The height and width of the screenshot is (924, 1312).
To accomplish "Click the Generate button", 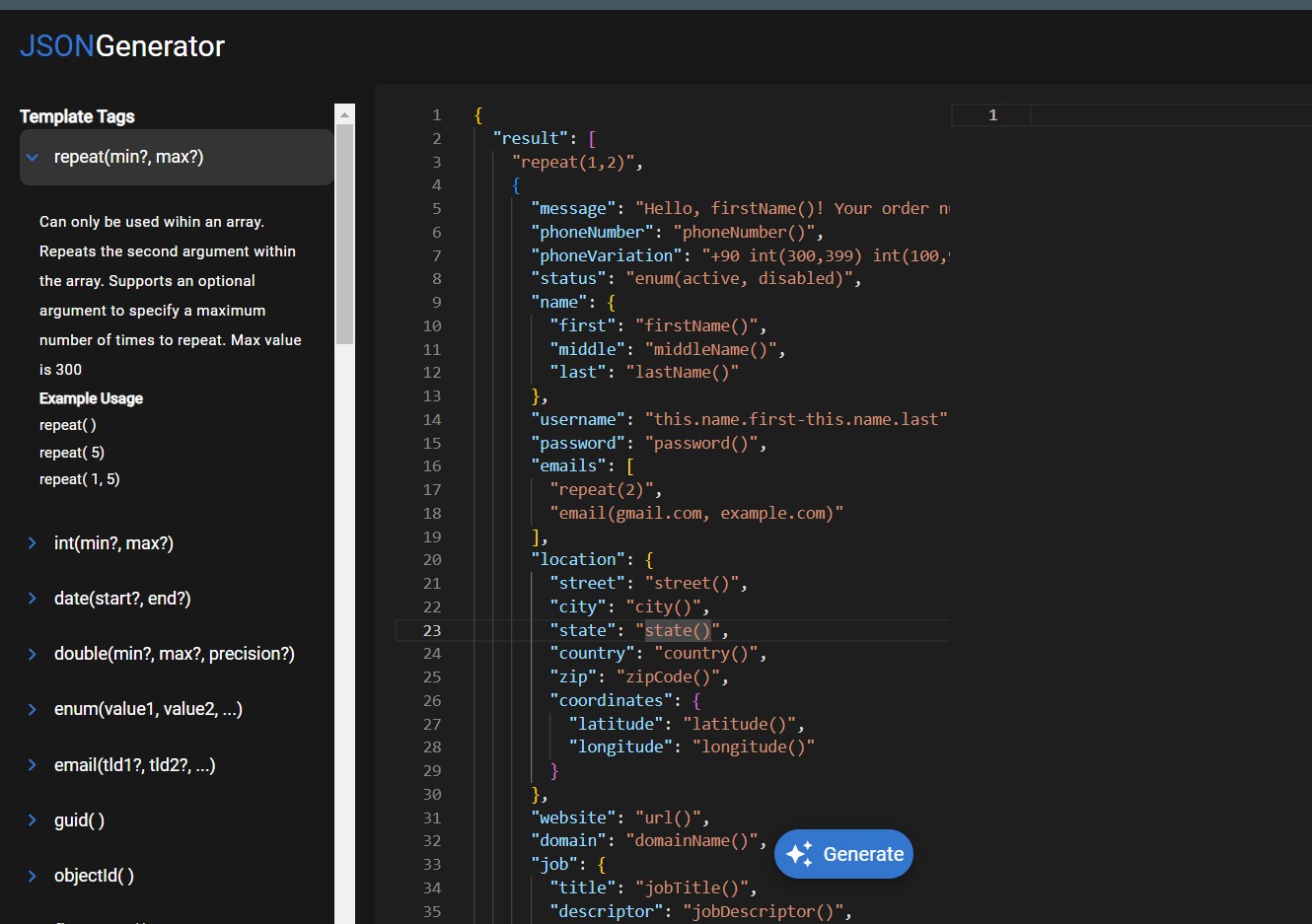I will click(x=843, y=854).
